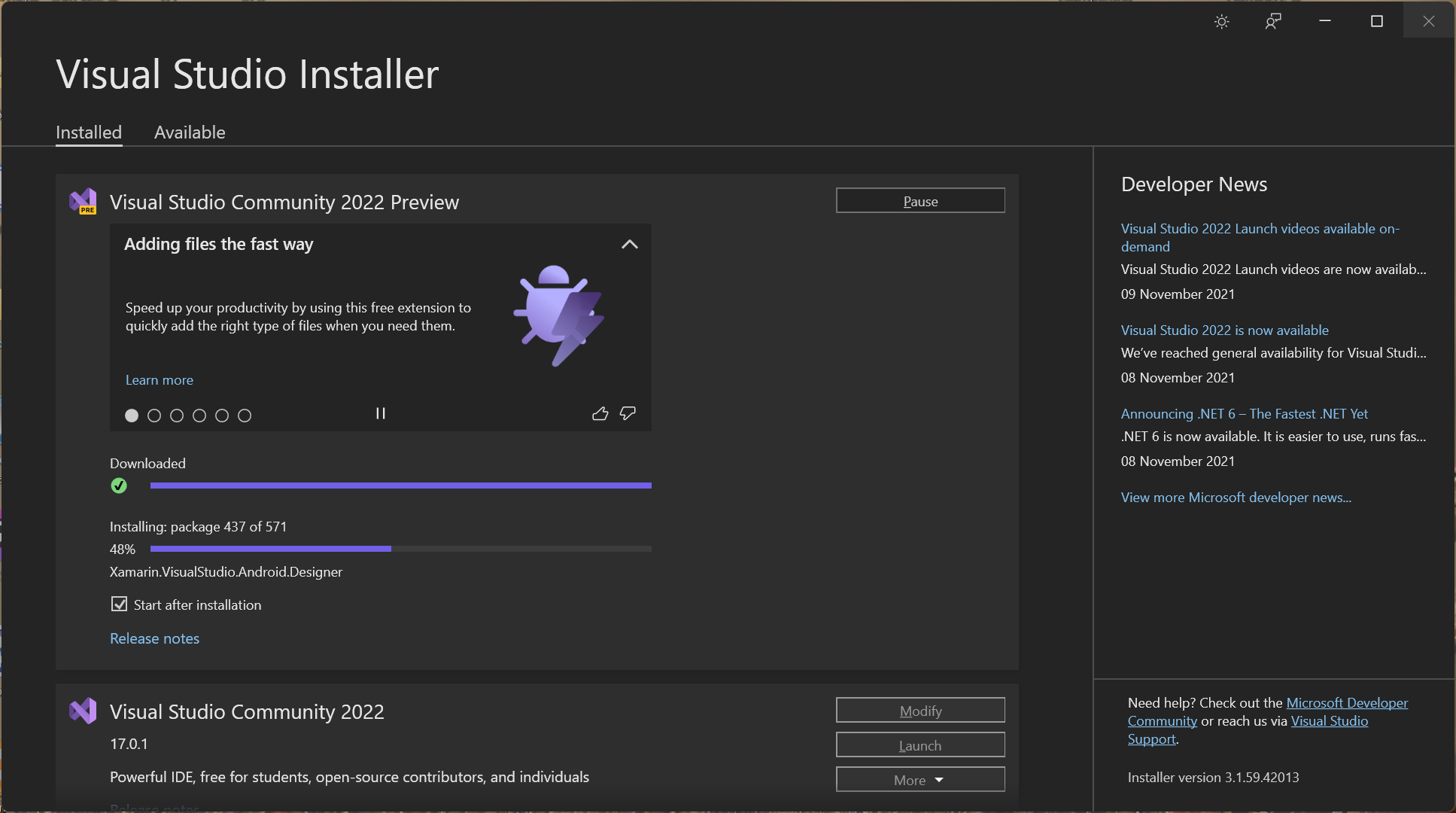Select the second carousel slide dot
1456x813 pixels.
click(154, 415)
